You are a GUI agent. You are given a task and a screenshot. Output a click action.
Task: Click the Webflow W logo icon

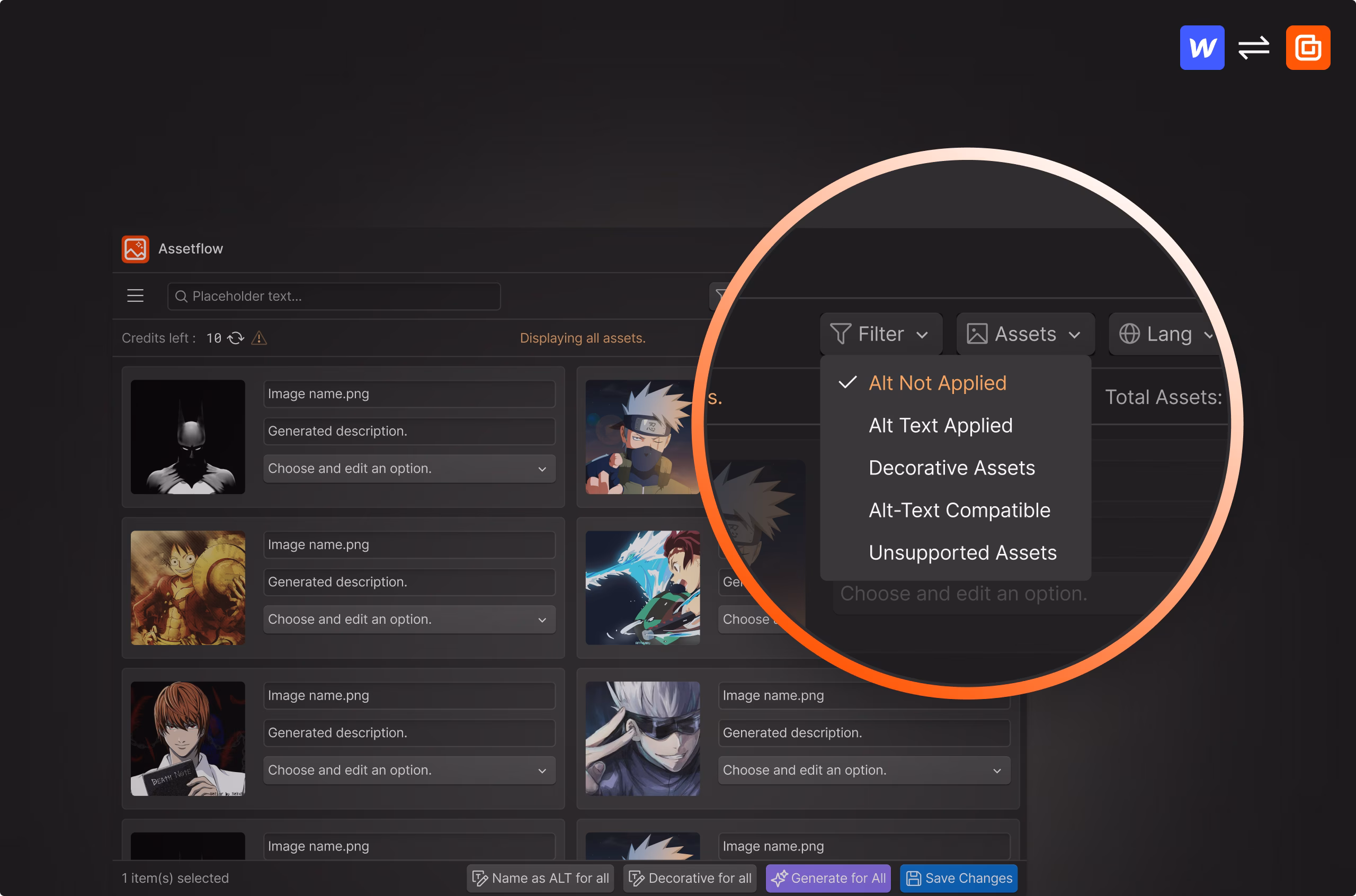[x=1202, y=48]
